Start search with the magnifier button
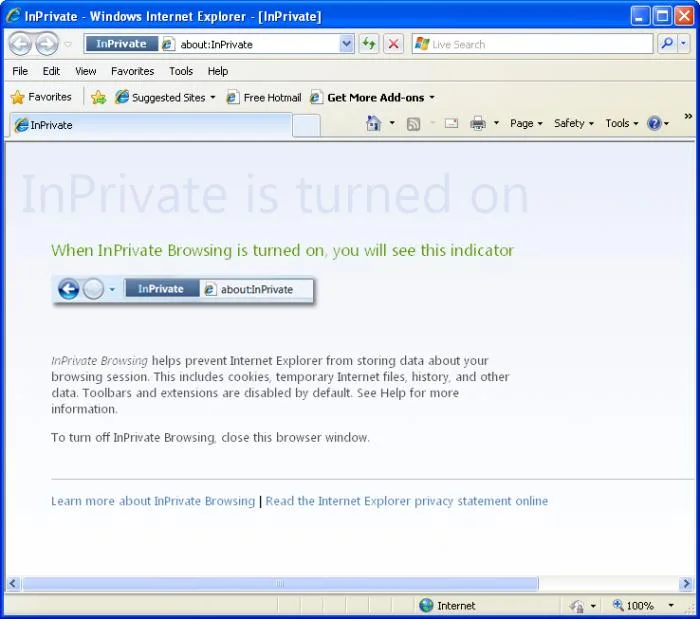The image size is (700, 619). click(667, 44)
